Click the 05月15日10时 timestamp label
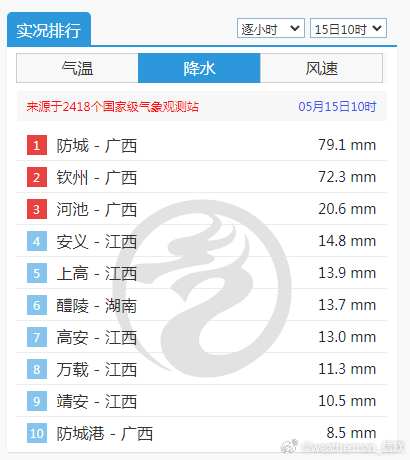 coord(337,107)
